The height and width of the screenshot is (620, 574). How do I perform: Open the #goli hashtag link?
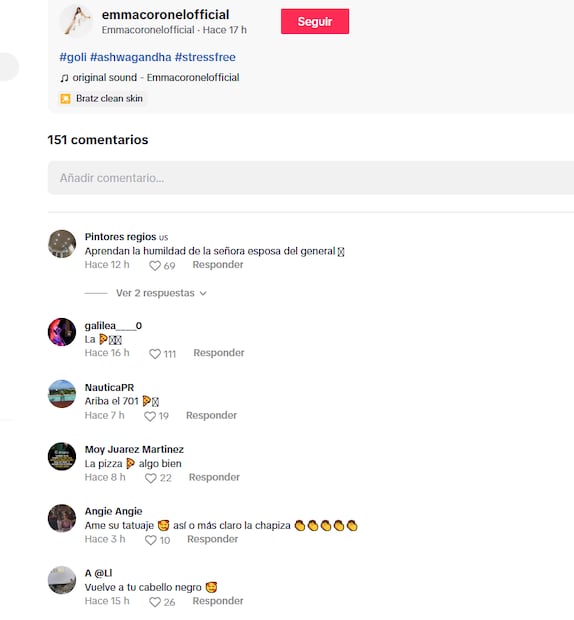coord(73,57)
